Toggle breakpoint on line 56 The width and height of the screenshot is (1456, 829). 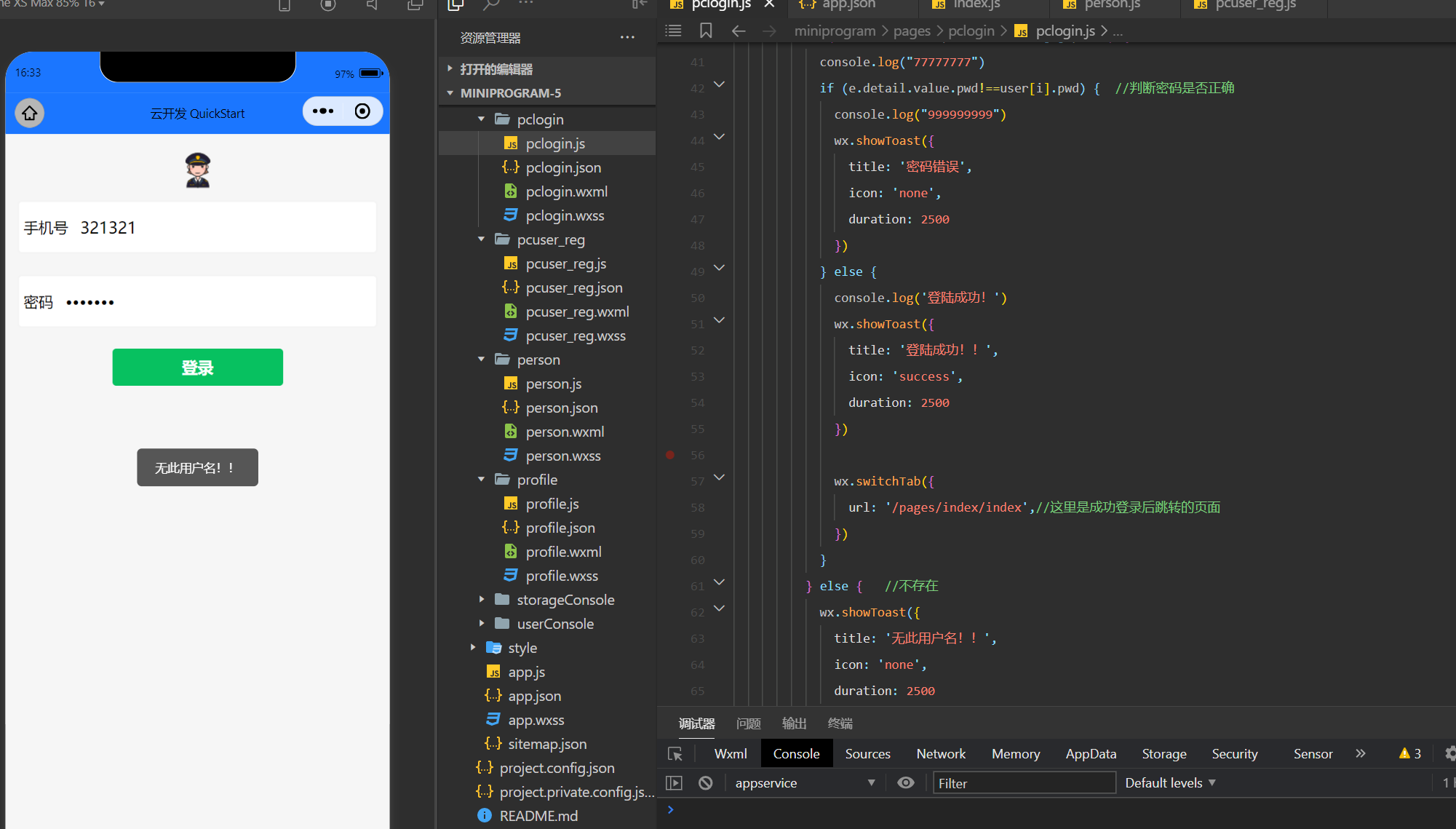pyautogui.click(x=670, y=455)
